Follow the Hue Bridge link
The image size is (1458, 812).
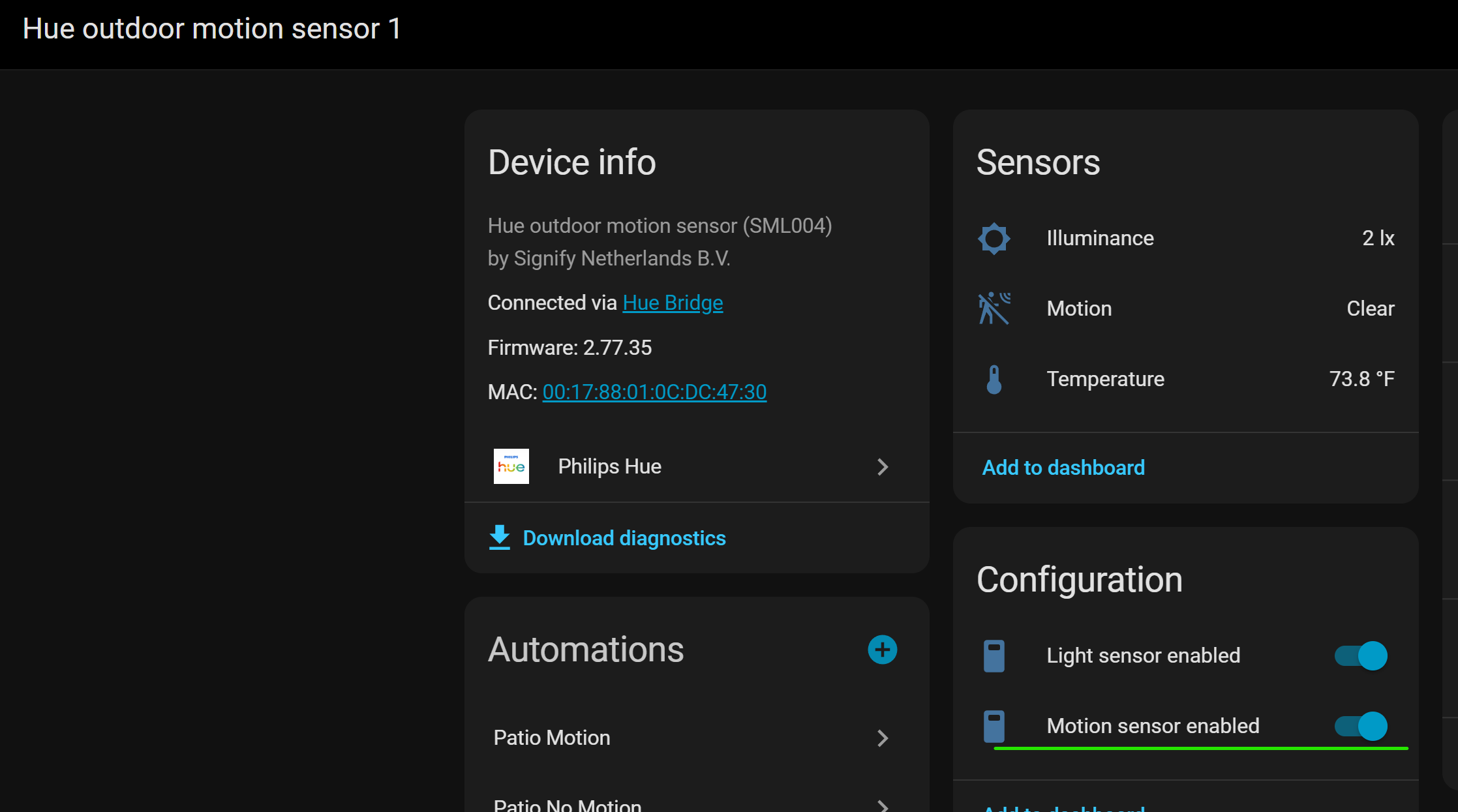coord(673,303)
